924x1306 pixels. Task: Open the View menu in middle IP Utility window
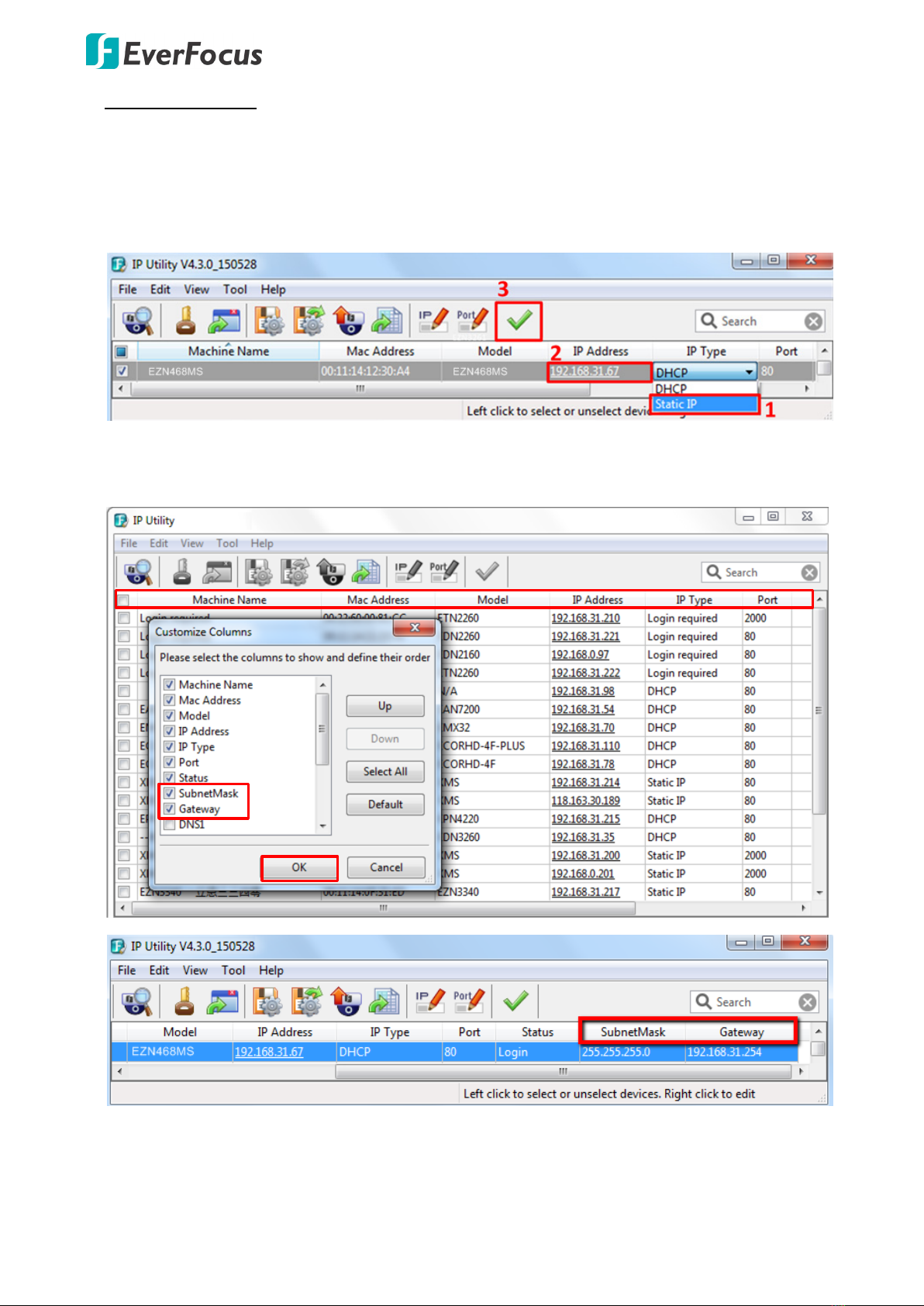[x=192, y=543]
